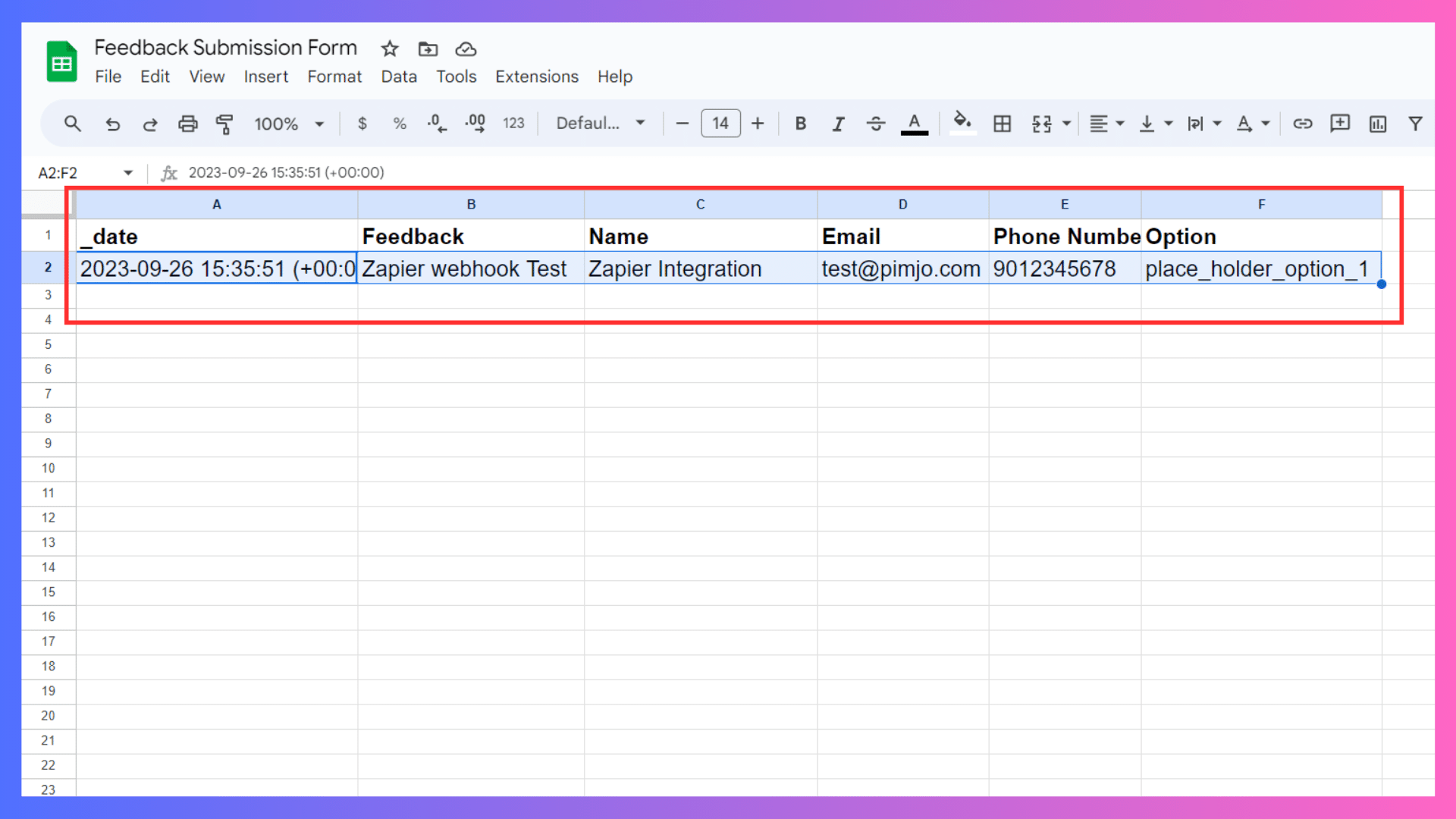Screen dimensions: 1456x819
Task: Insert a link with chain icon
Action: 1302,124
